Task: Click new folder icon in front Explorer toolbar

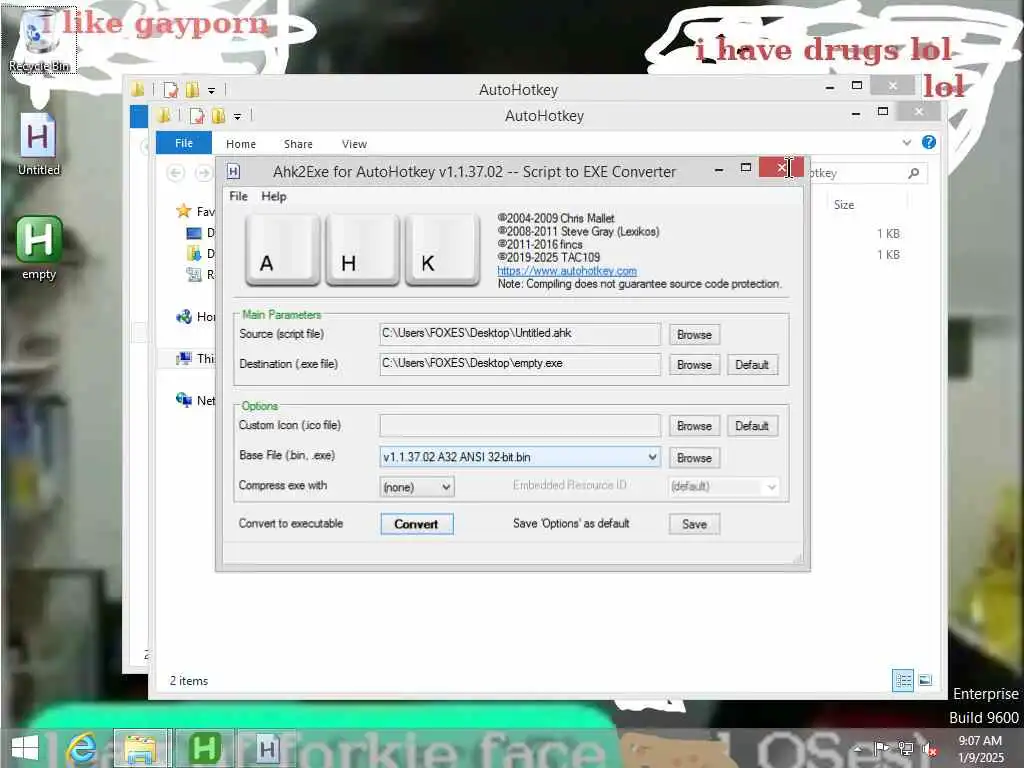Action: point(218,116)
